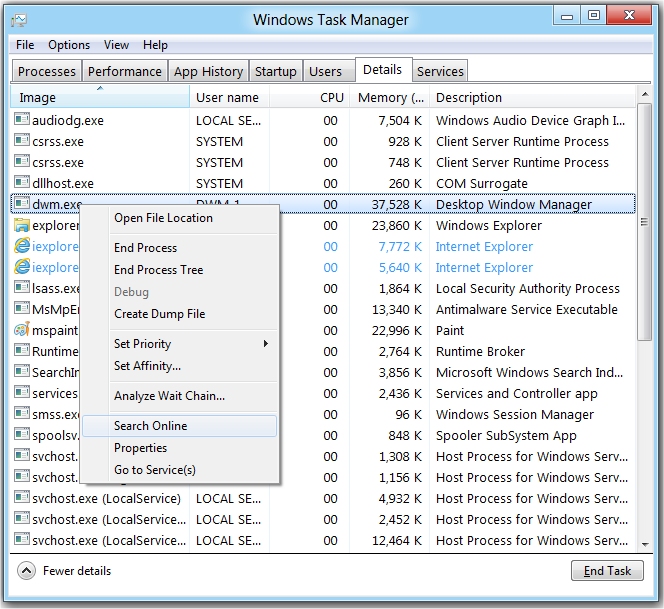664x609 pixels.
Task: Switch to the Services tab
Action: coord(440,71)
